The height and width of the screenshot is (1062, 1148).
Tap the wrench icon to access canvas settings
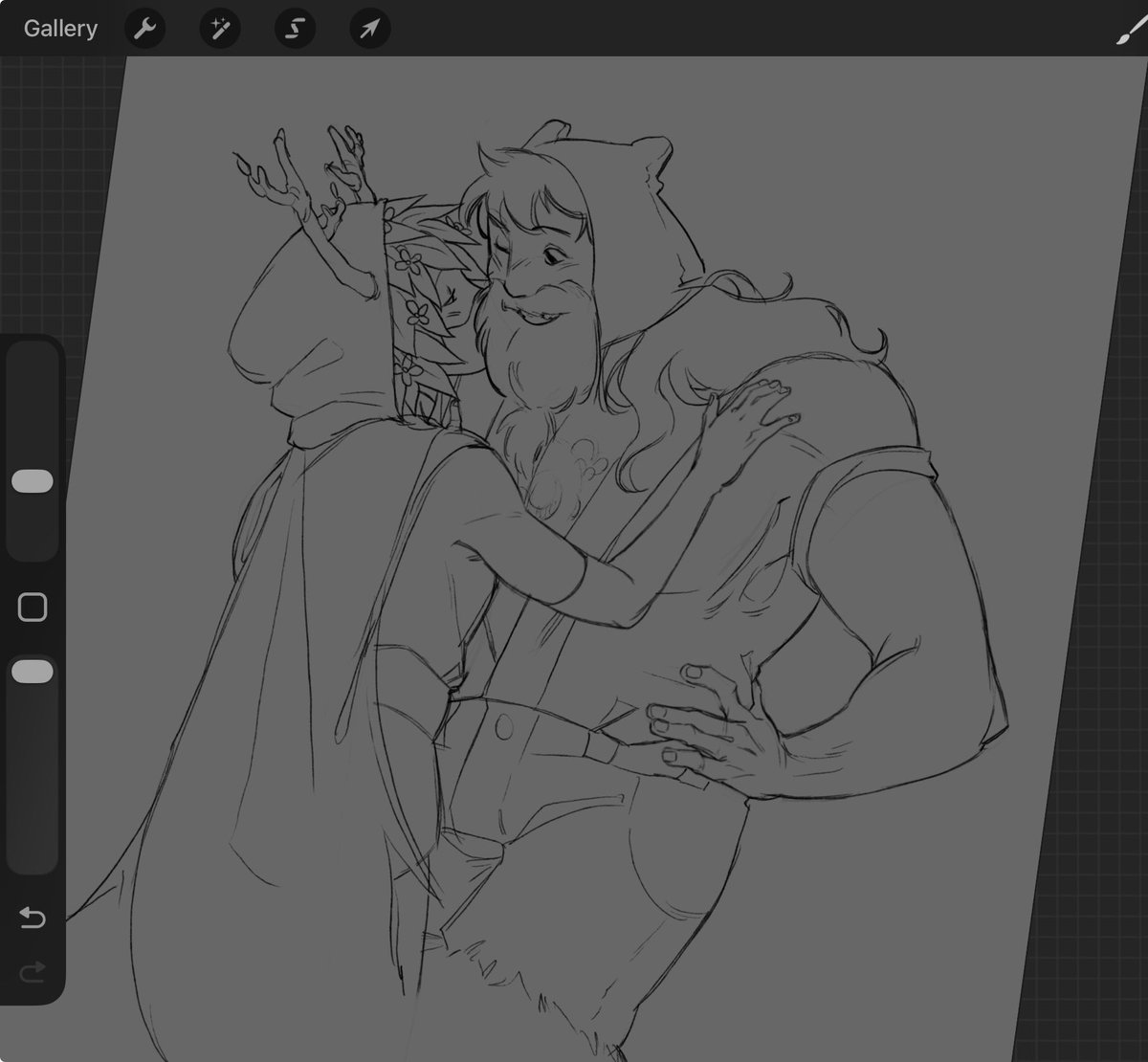[145, 28]
